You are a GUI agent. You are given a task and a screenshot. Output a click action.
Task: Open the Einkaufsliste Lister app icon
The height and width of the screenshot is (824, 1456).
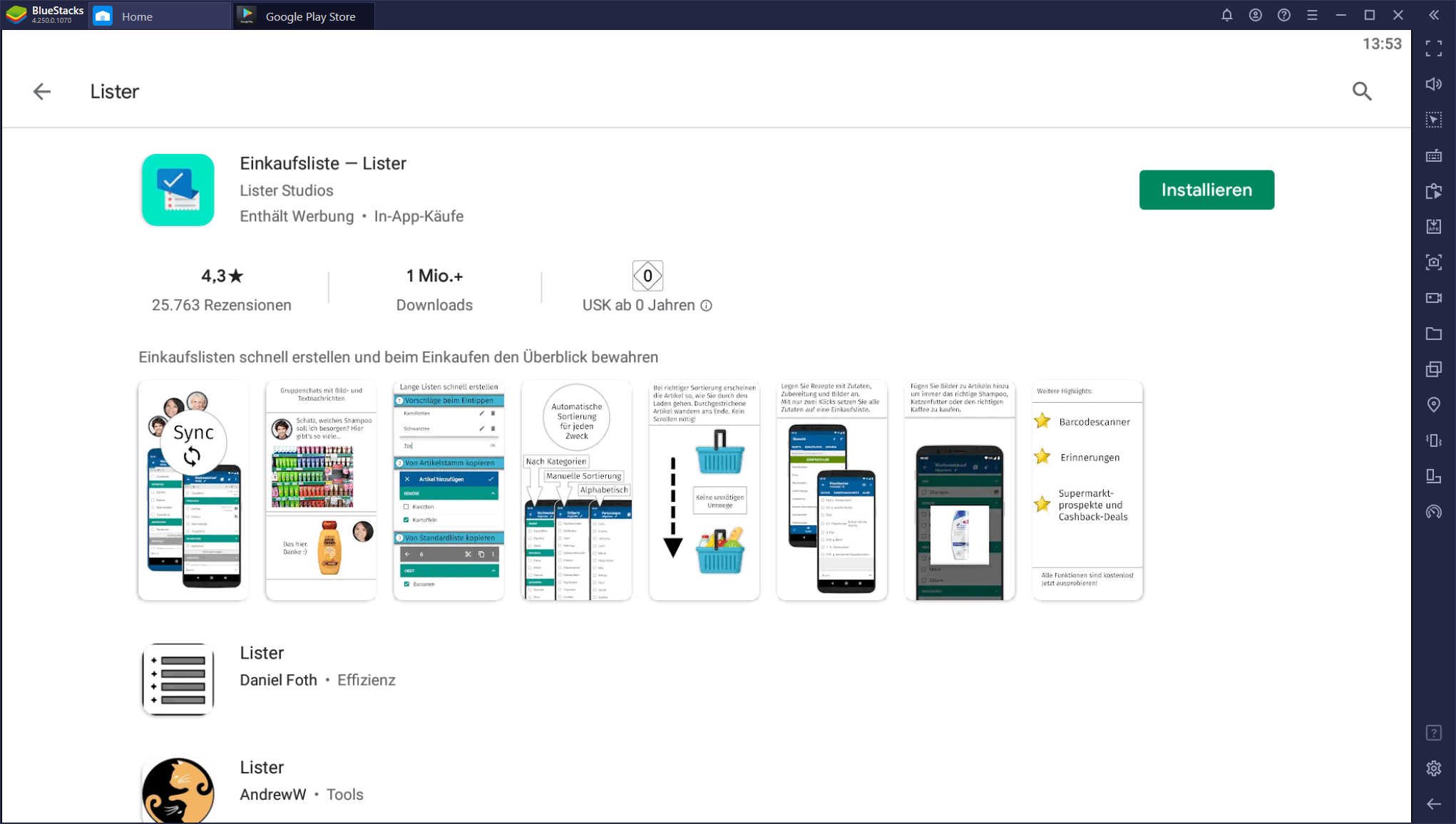[x=178, y=190]
